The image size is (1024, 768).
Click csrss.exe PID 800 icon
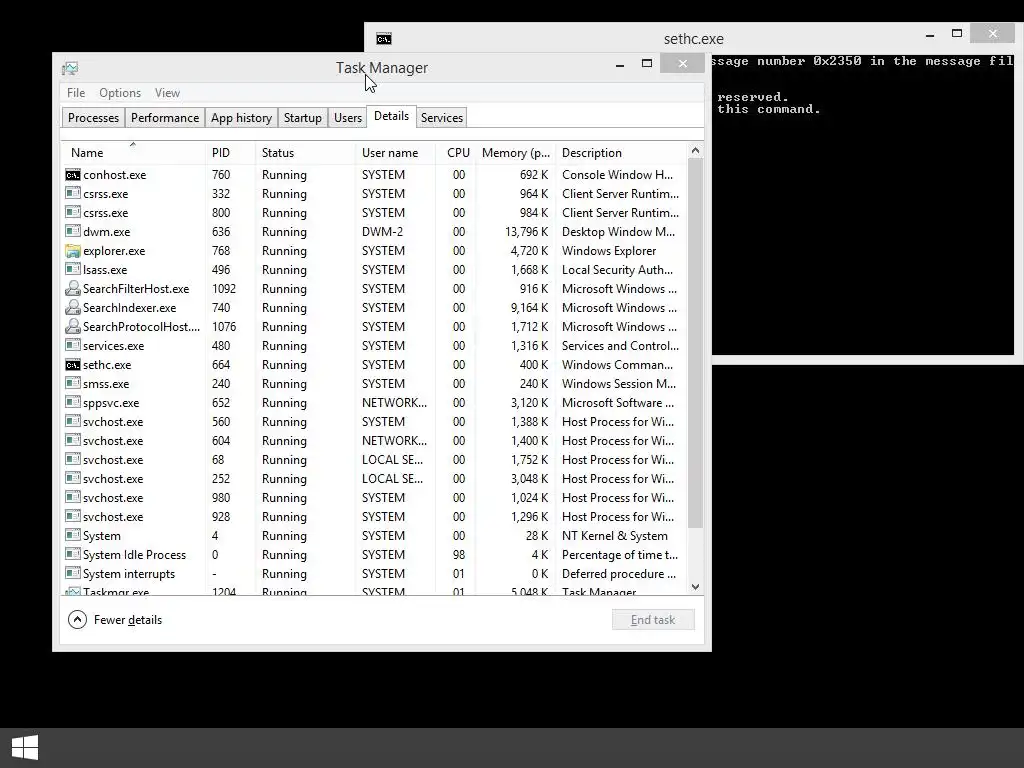[x=72, y=212]
